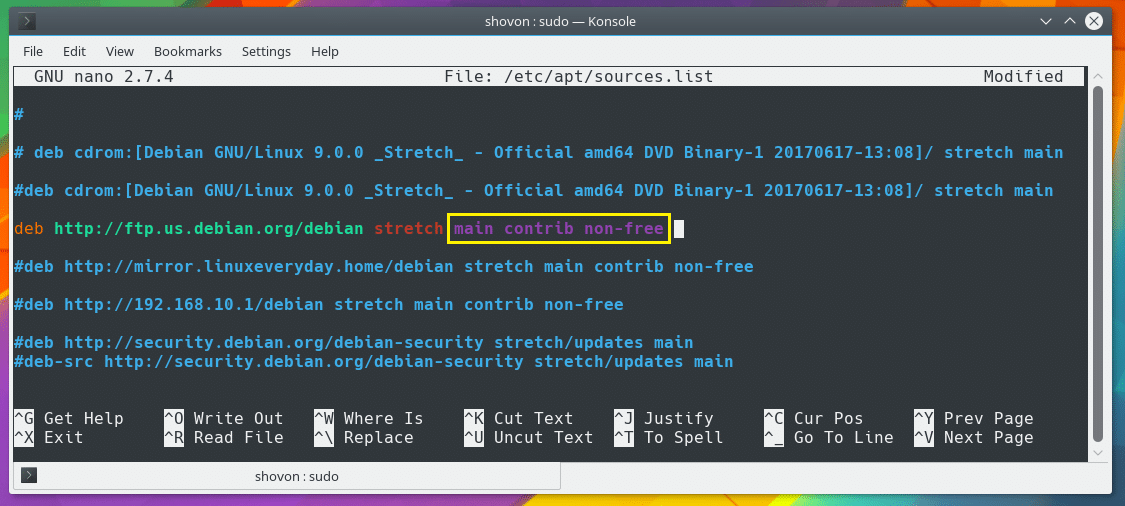The image size is (1125, 506).
Task: Click the second '#deb cdrom:' line
Action: click(x=533, y=191)
